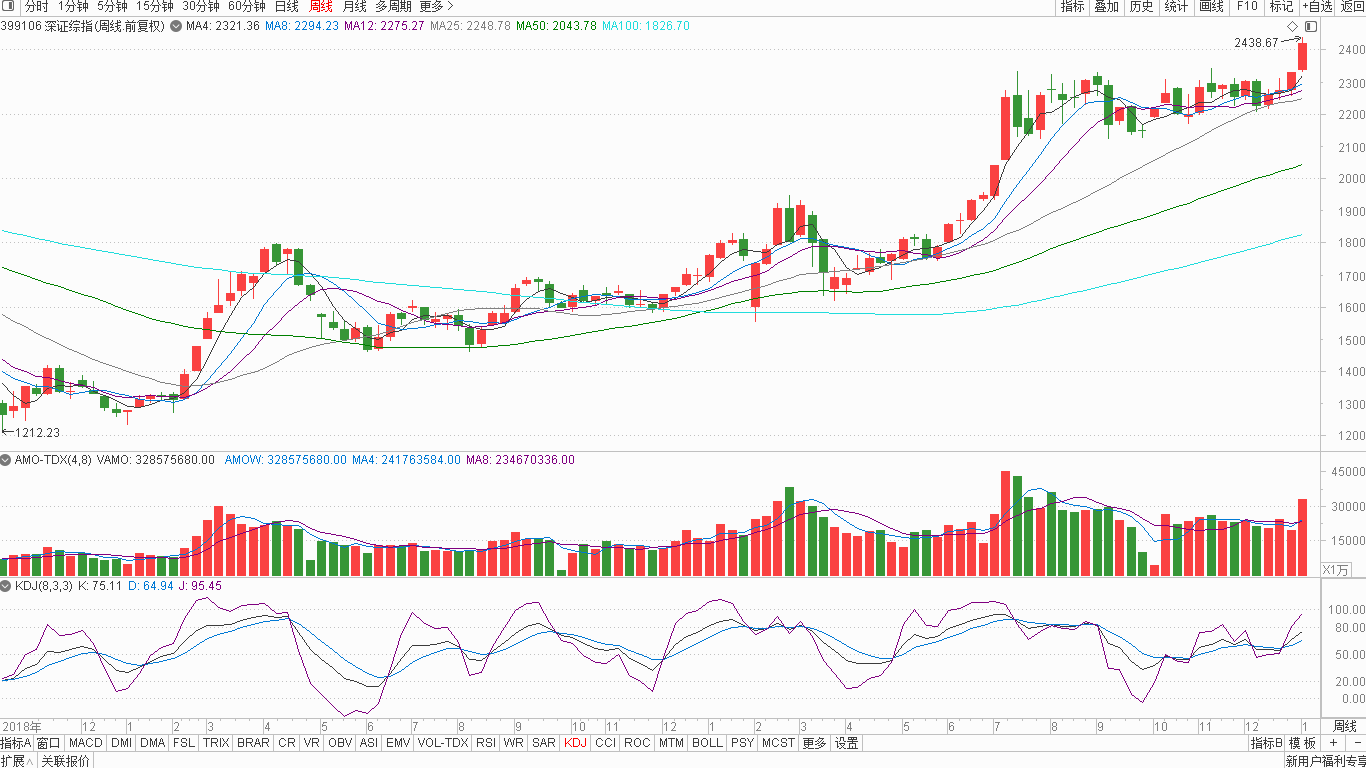Select the KDJ indicator tab
The height and width of the screenshot is (768, 1366).
click(575, 743)
